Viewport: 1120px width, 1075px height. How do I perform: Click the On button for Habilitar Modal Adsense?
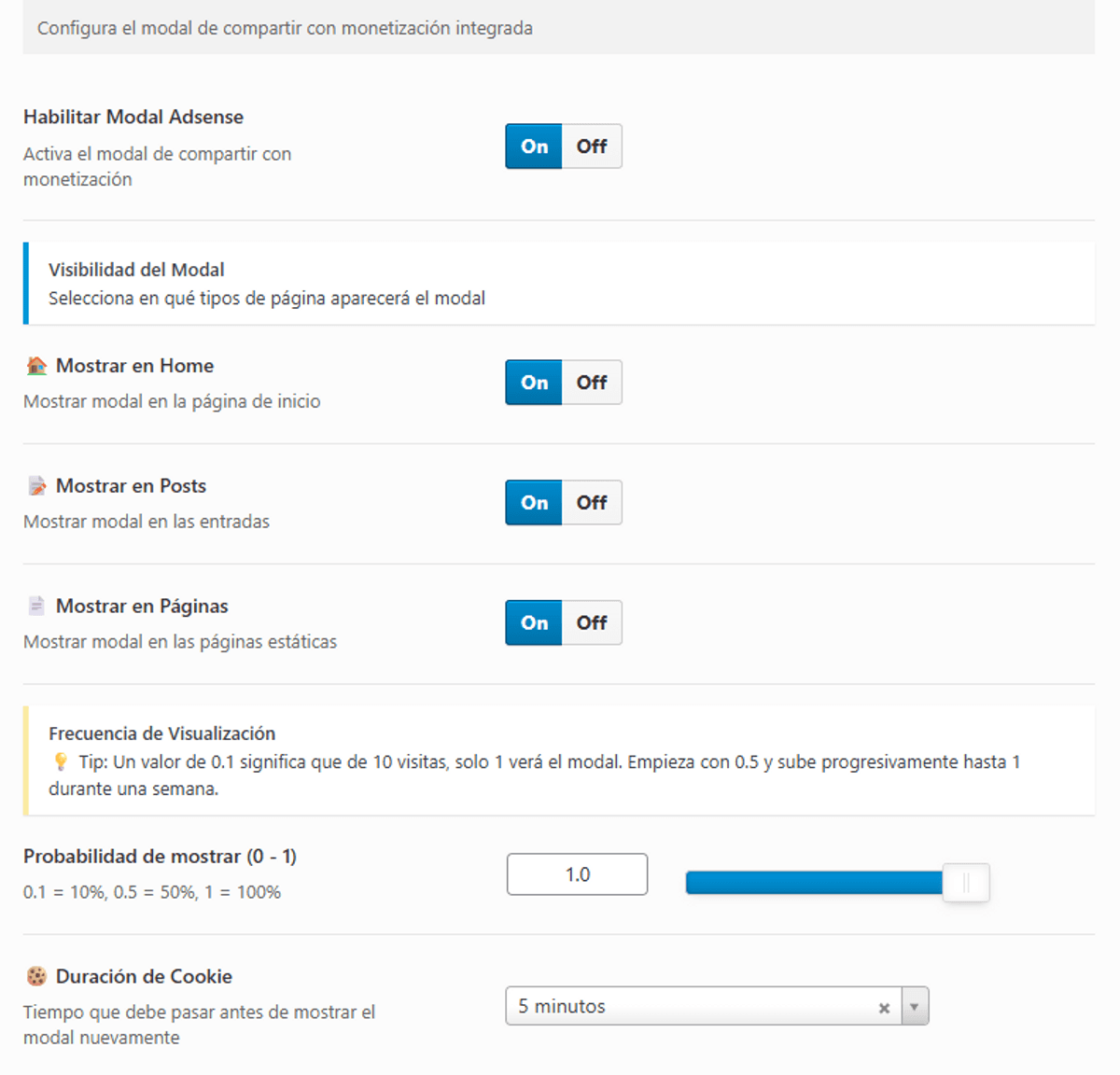[534, 147]
